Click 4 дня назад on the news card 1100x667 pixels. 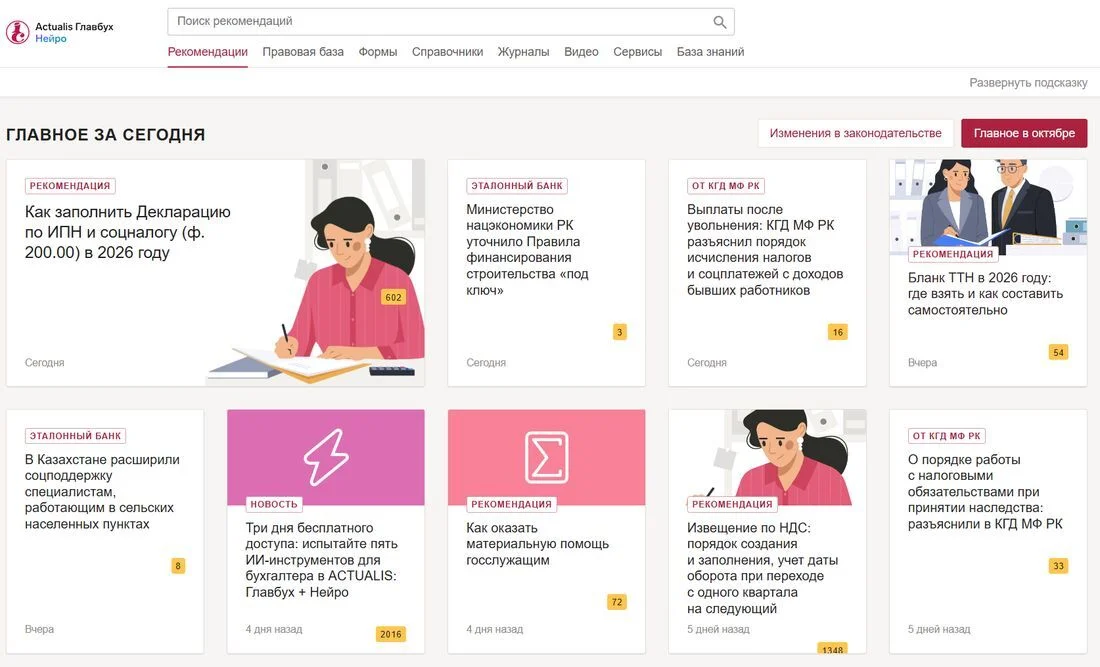[x=274, y=629]
